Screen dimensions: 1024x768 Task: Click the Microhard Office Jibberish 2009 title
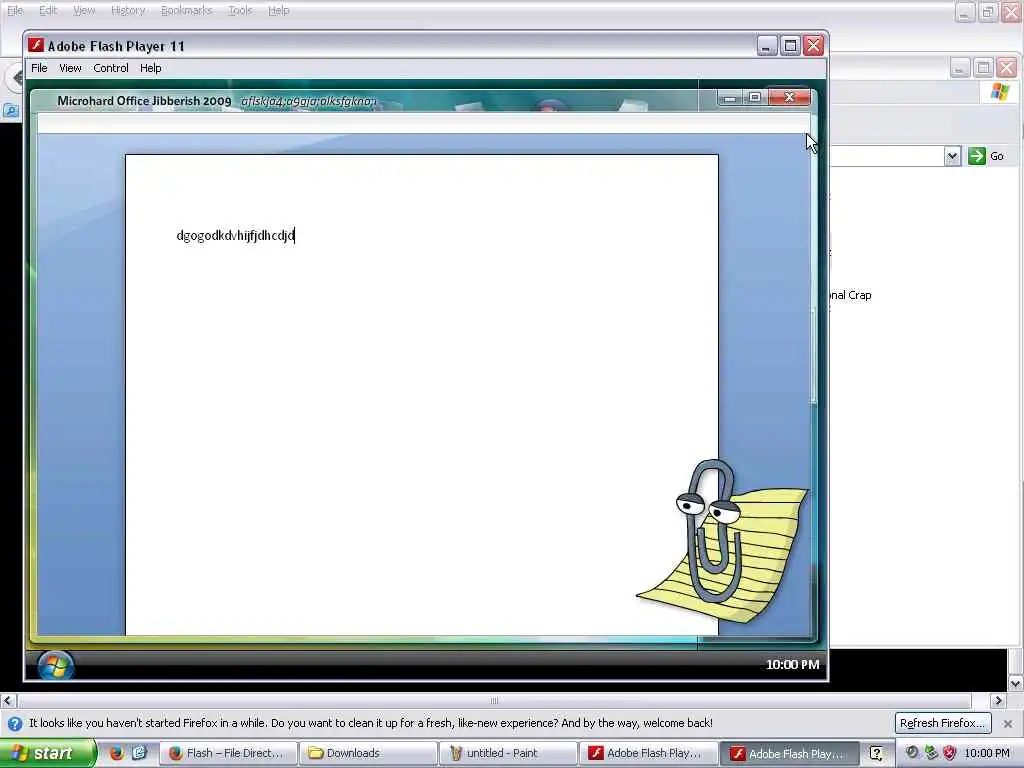(x=144, y=101)
